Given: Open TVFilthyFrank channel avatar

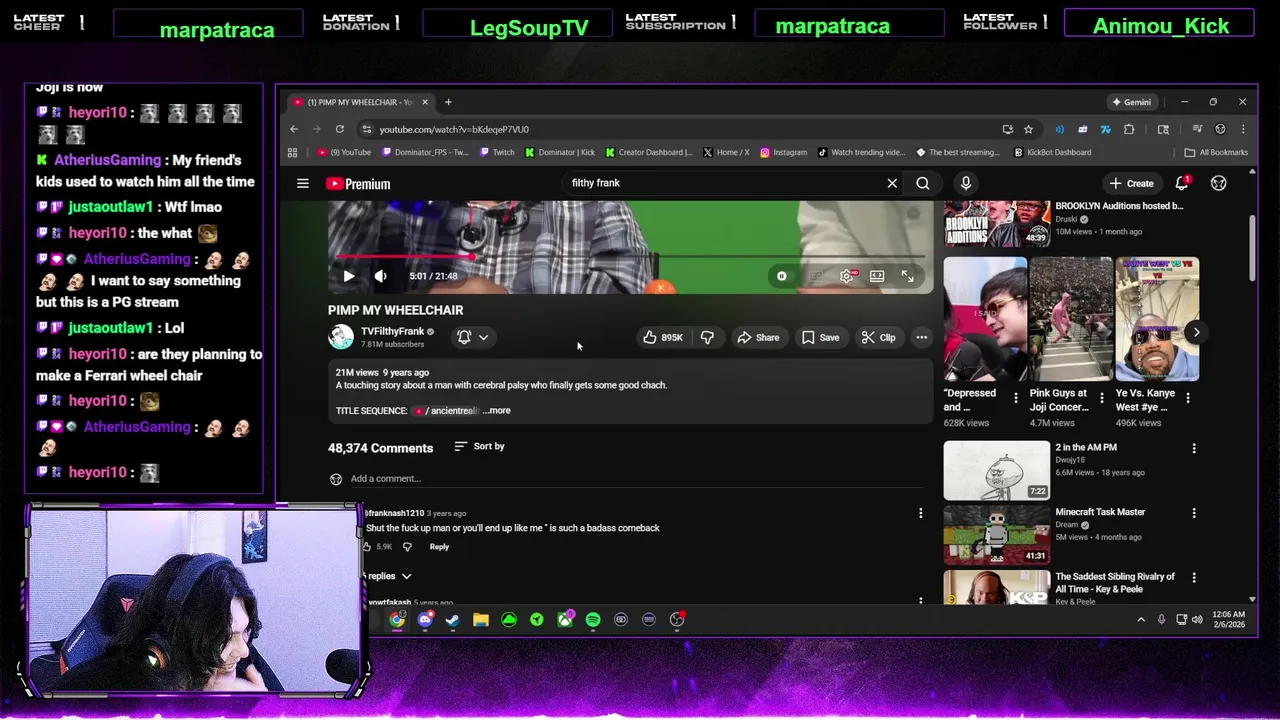Looking at the screenshot, I should click(x=341, y=337).
